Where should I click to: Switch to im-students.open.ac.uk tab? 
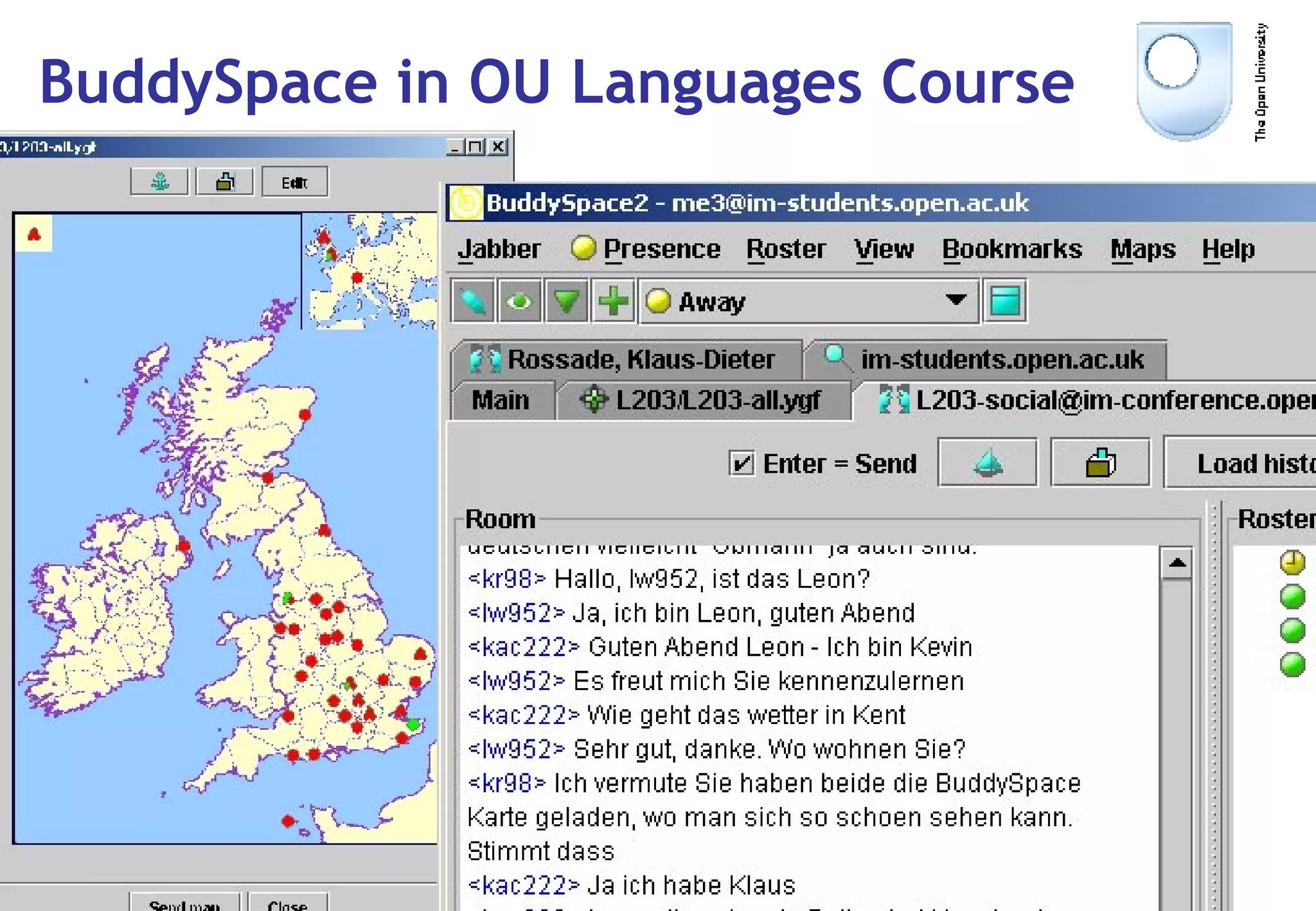[x=987, y=359]
